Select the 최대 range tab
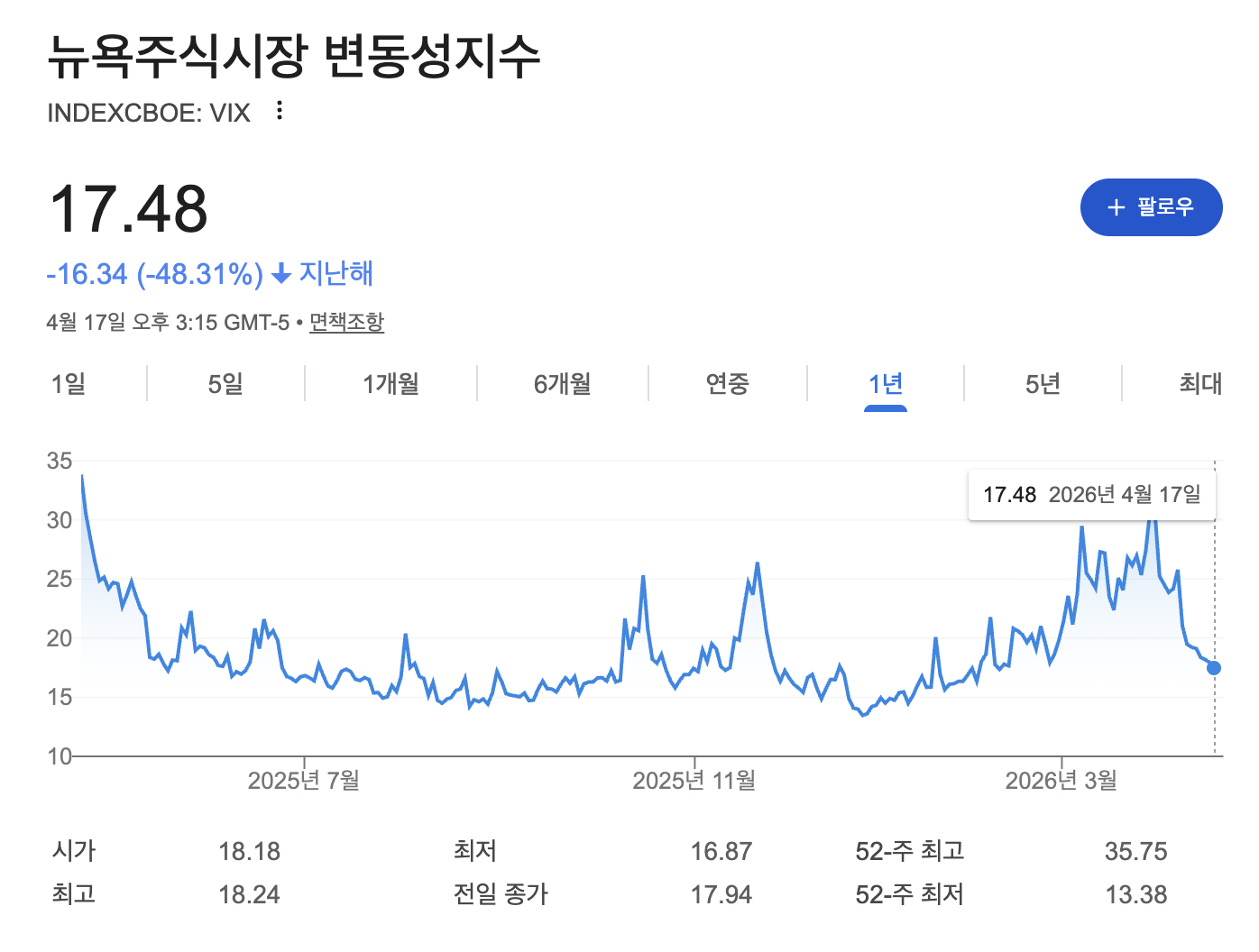Screen dimensions: 1259x952 coord(1200,384)
